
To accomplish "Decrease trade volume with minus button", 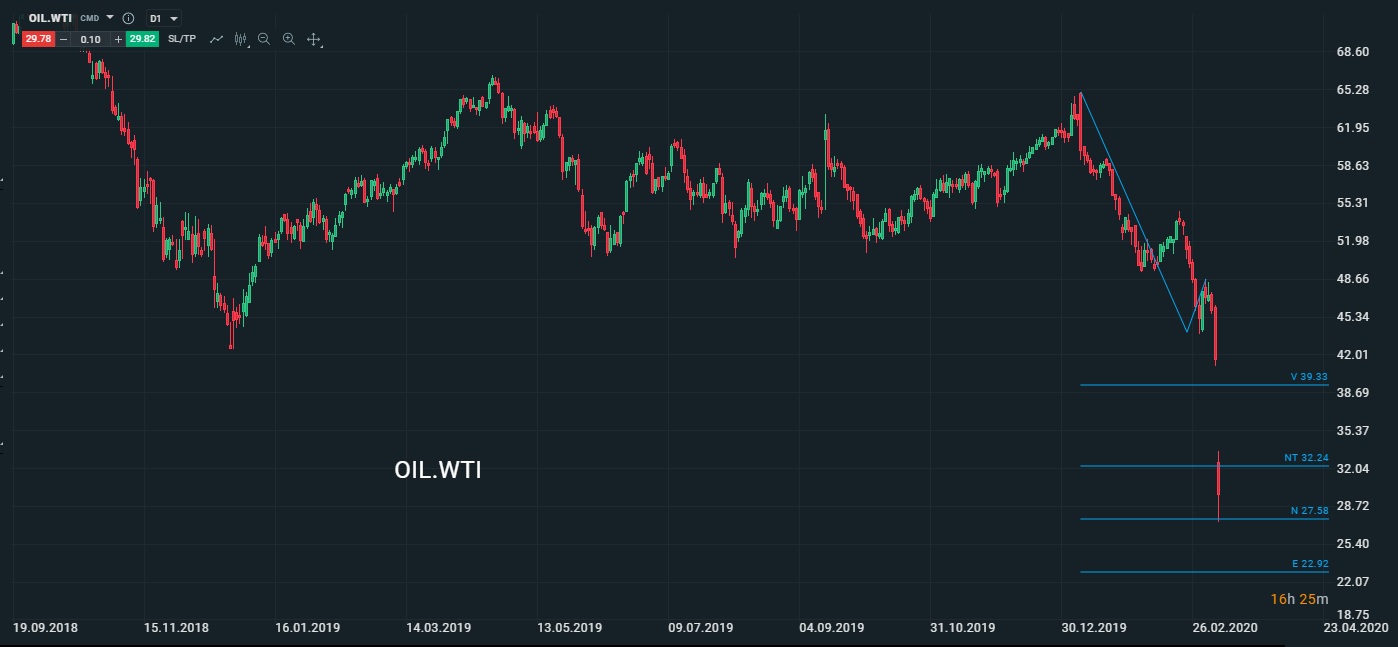I will (64, 39).
